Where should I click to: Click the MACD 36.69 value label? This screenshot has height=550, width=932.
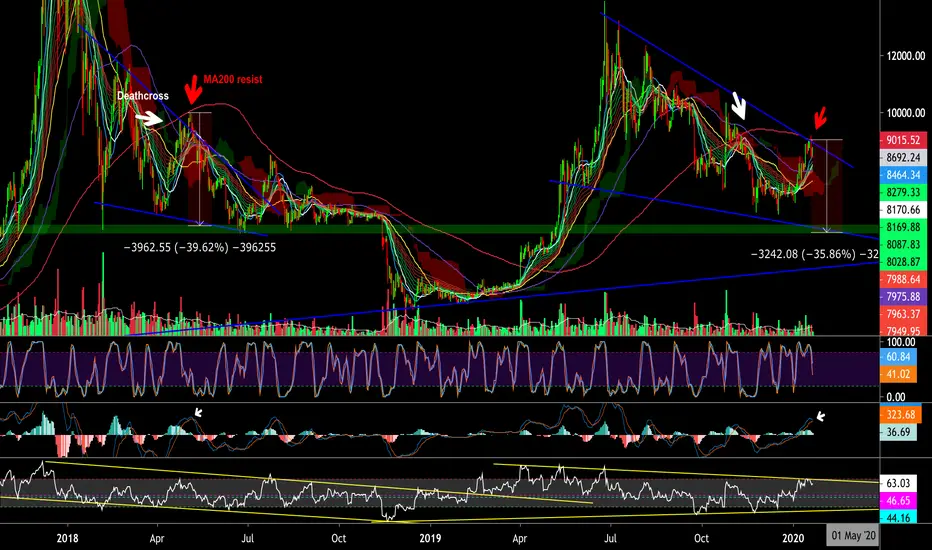pyautogui.click(x=898, y=432)
